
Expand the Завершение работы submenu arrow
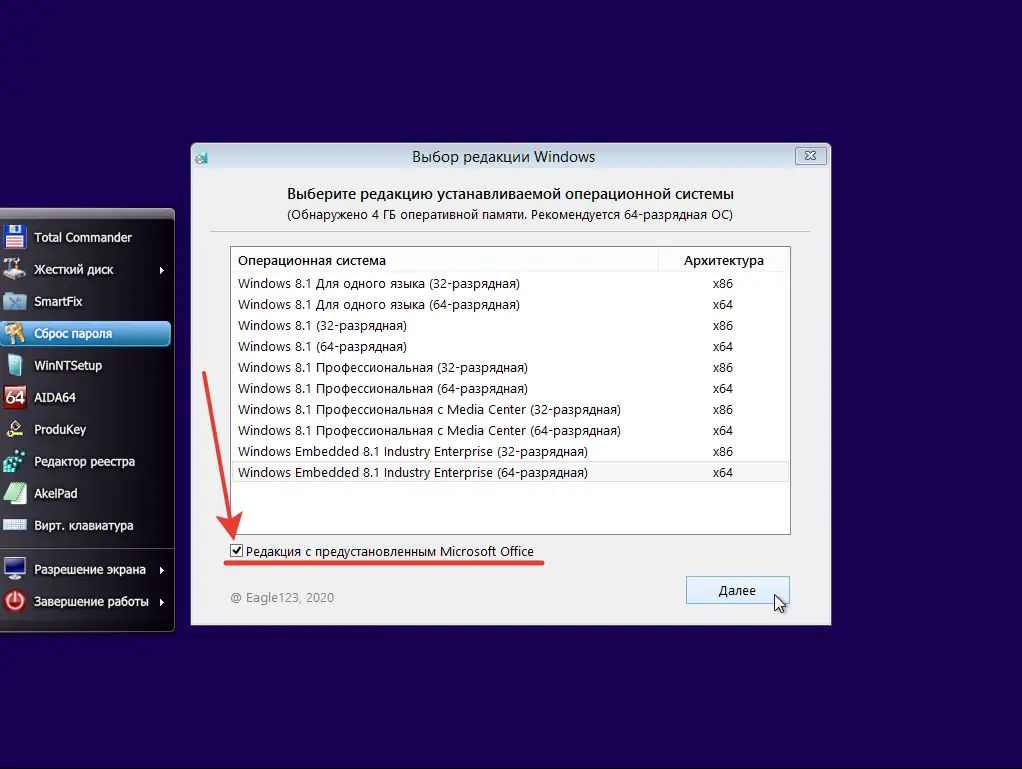(162, 602)
